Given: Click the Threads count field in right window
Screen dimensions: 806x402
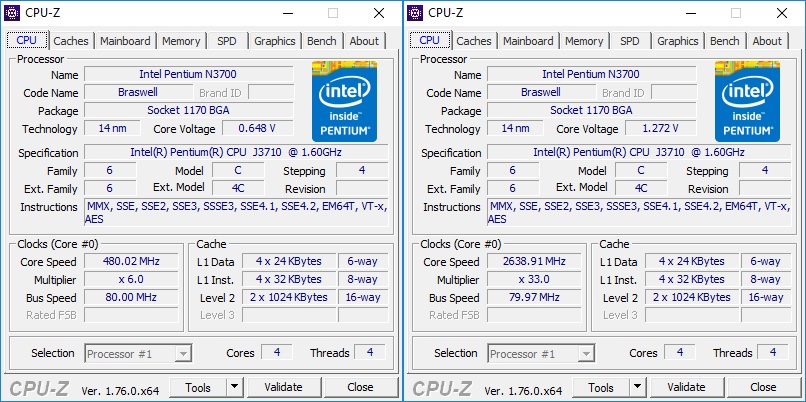Looking at the screenshot, I should click(773, 353).
